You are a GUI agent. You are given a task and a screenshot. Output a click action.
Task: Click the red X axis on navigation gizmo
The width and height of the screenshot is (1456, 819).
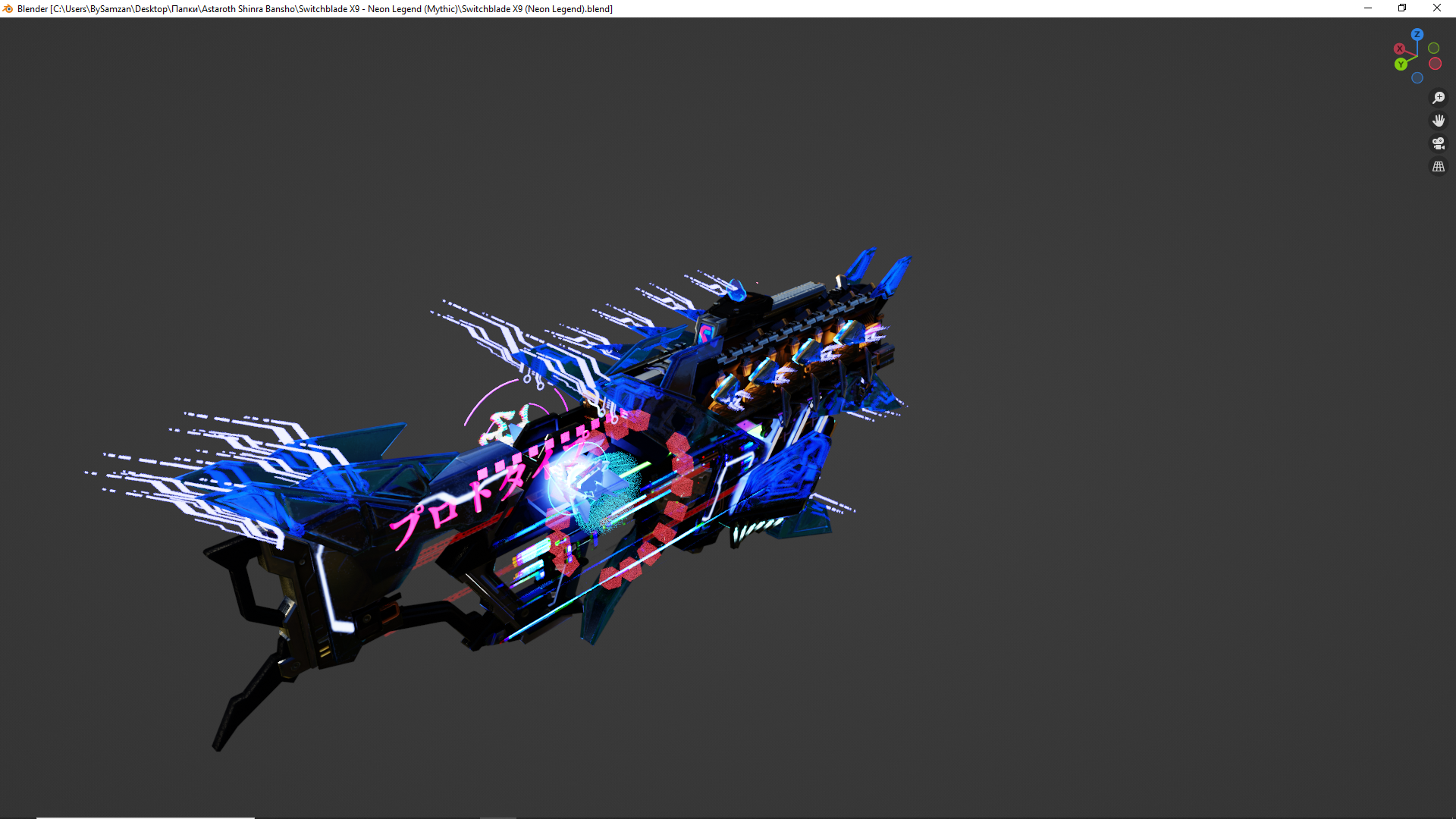point(1400,49)
